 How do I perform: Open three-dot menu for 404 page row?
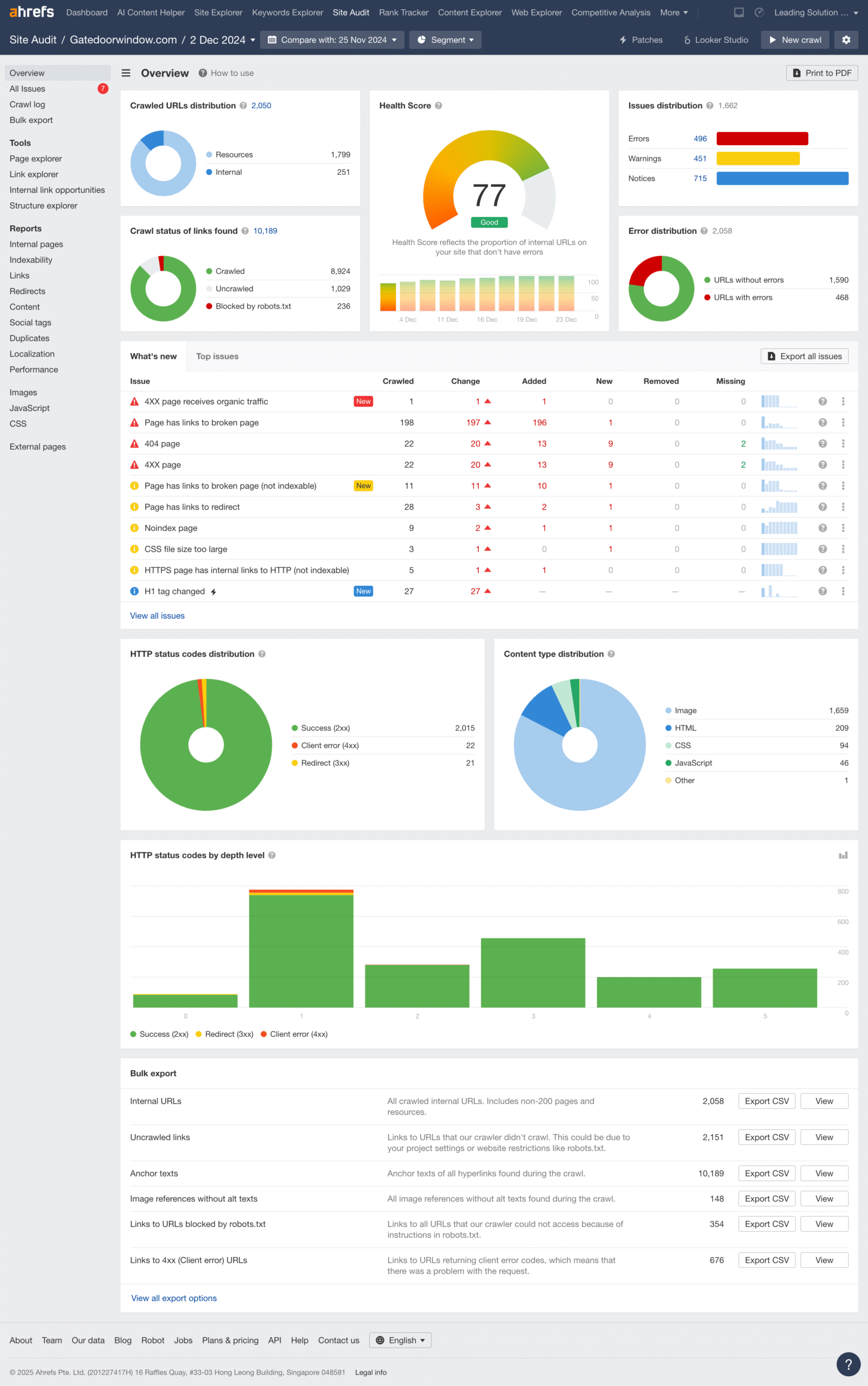click(x=843, y=443)
